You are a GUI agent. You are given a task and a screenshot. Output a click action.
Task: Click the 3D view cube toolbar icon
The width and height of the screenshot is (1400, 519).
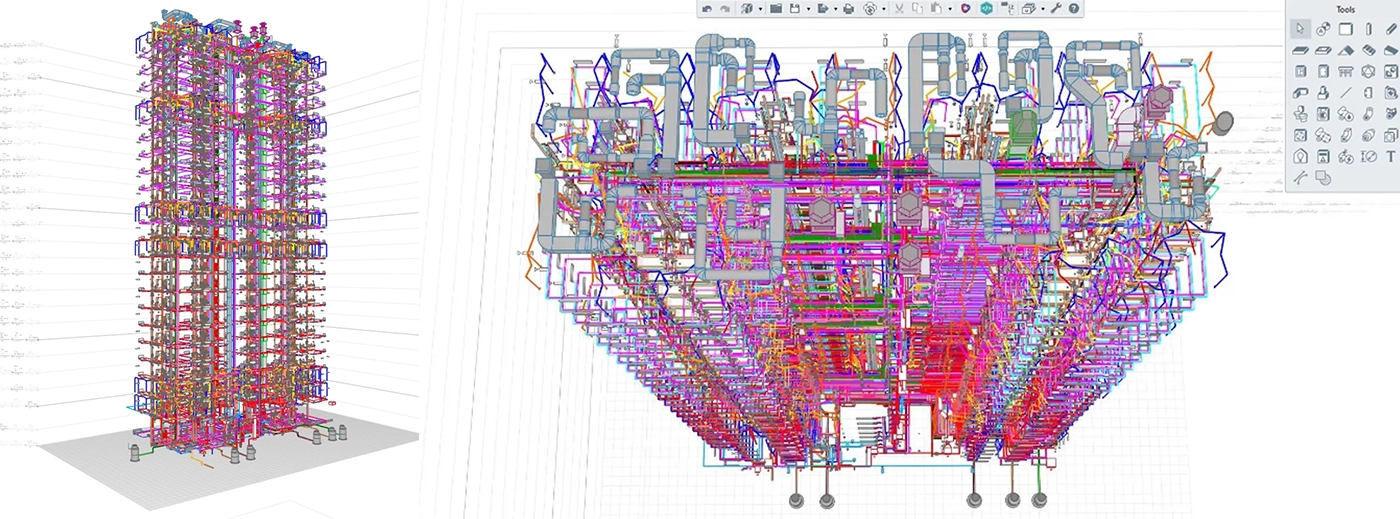click(x=746, y=9)
